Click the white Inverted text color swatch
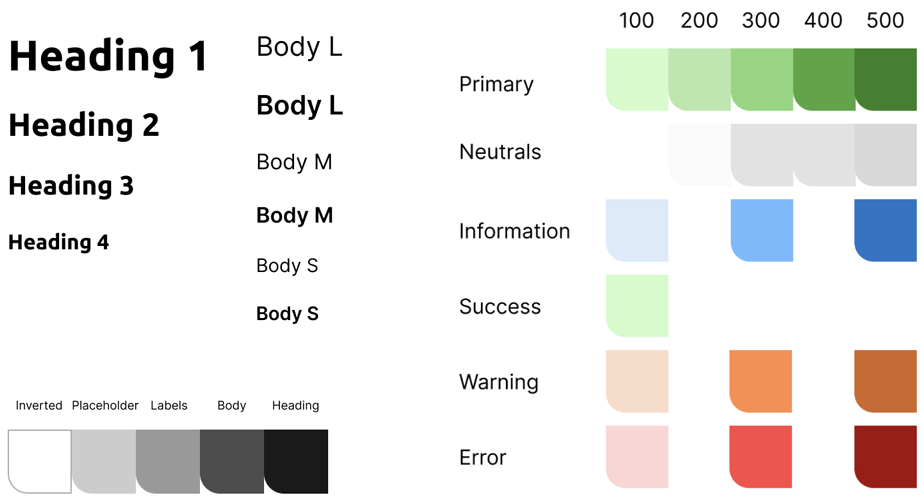 (x=40, y=461)
